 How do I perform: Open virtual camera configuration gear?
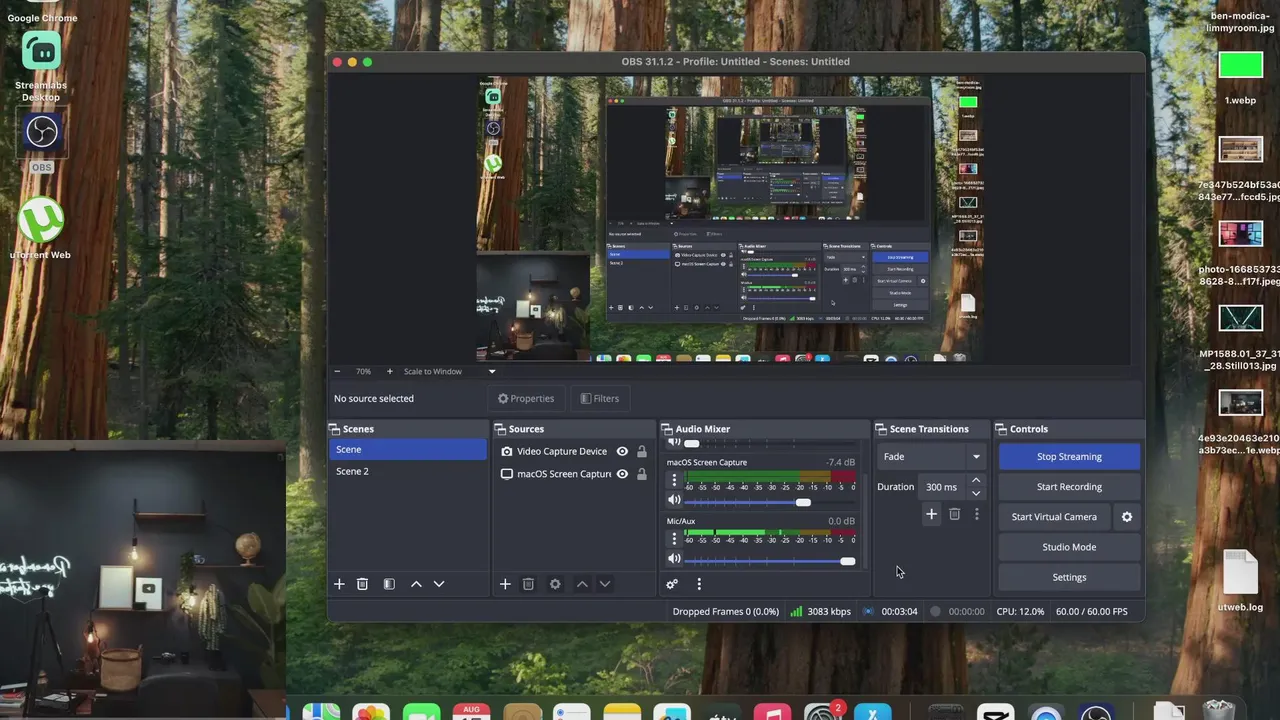pyautogui.click(x=1127, y=517)
